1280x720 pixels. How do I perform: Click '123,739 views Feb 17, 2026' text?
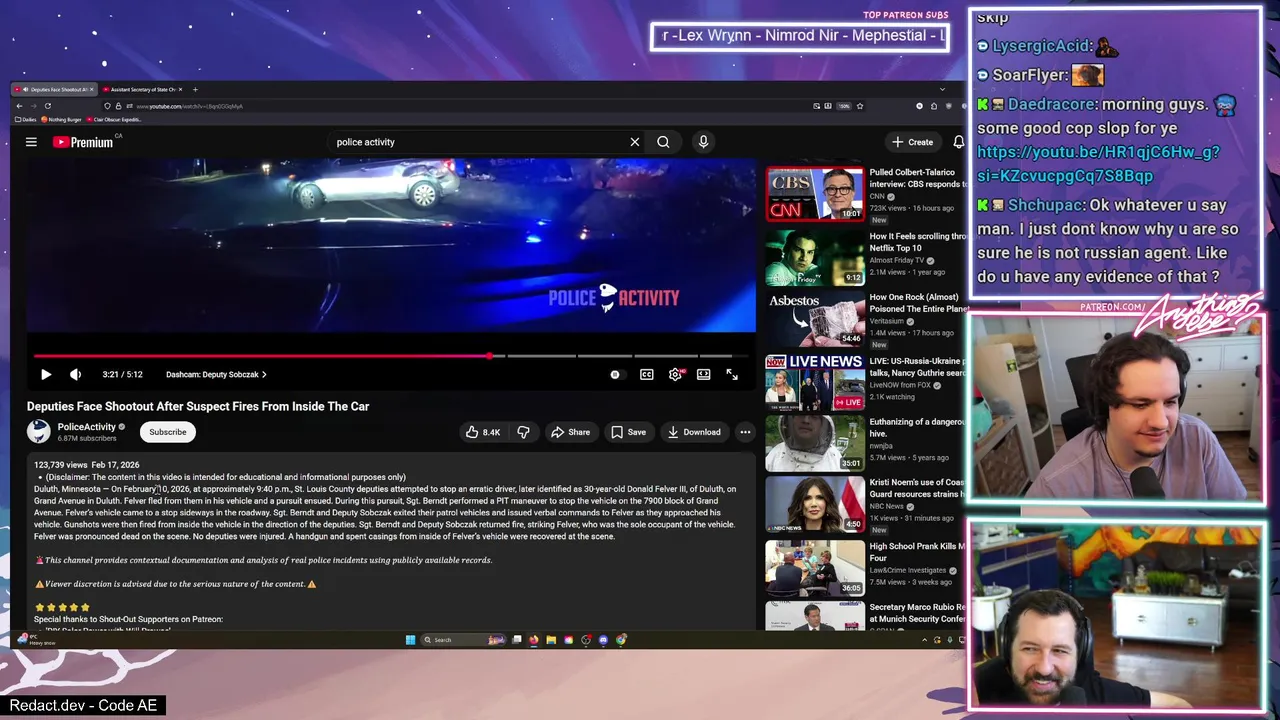click(x=87, y=465)
